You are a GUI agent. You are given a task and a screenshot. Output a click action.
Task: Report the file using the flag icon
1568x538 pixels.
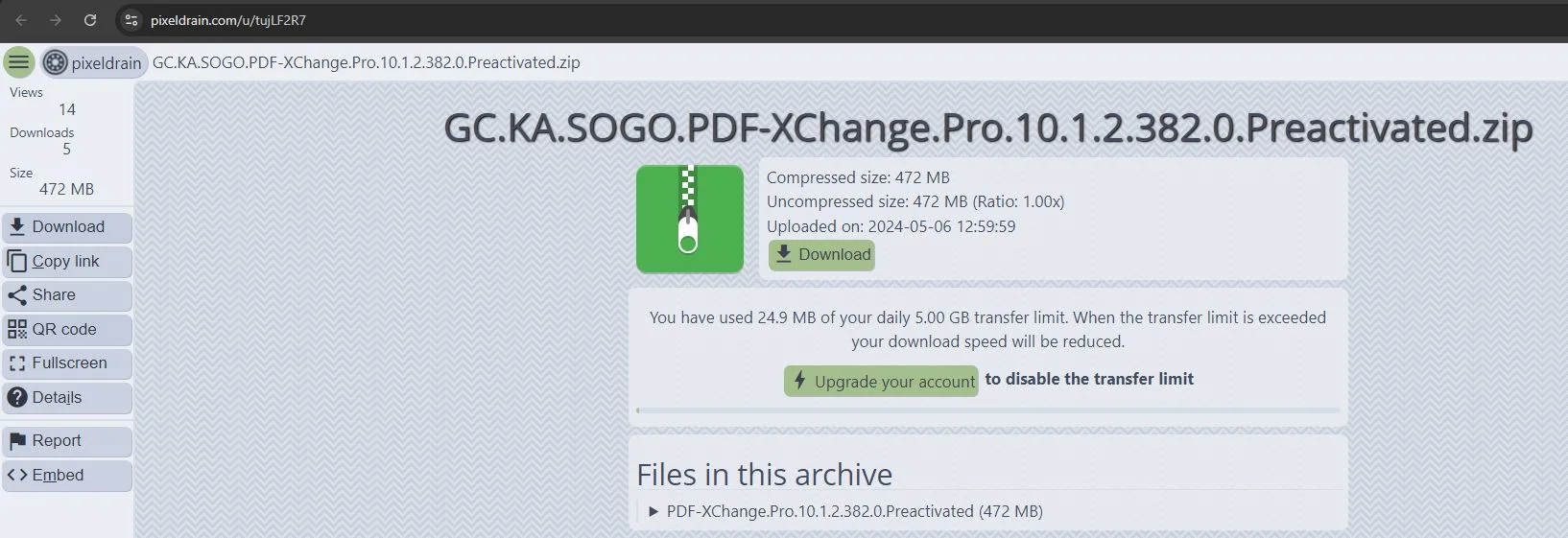[17, 441]
